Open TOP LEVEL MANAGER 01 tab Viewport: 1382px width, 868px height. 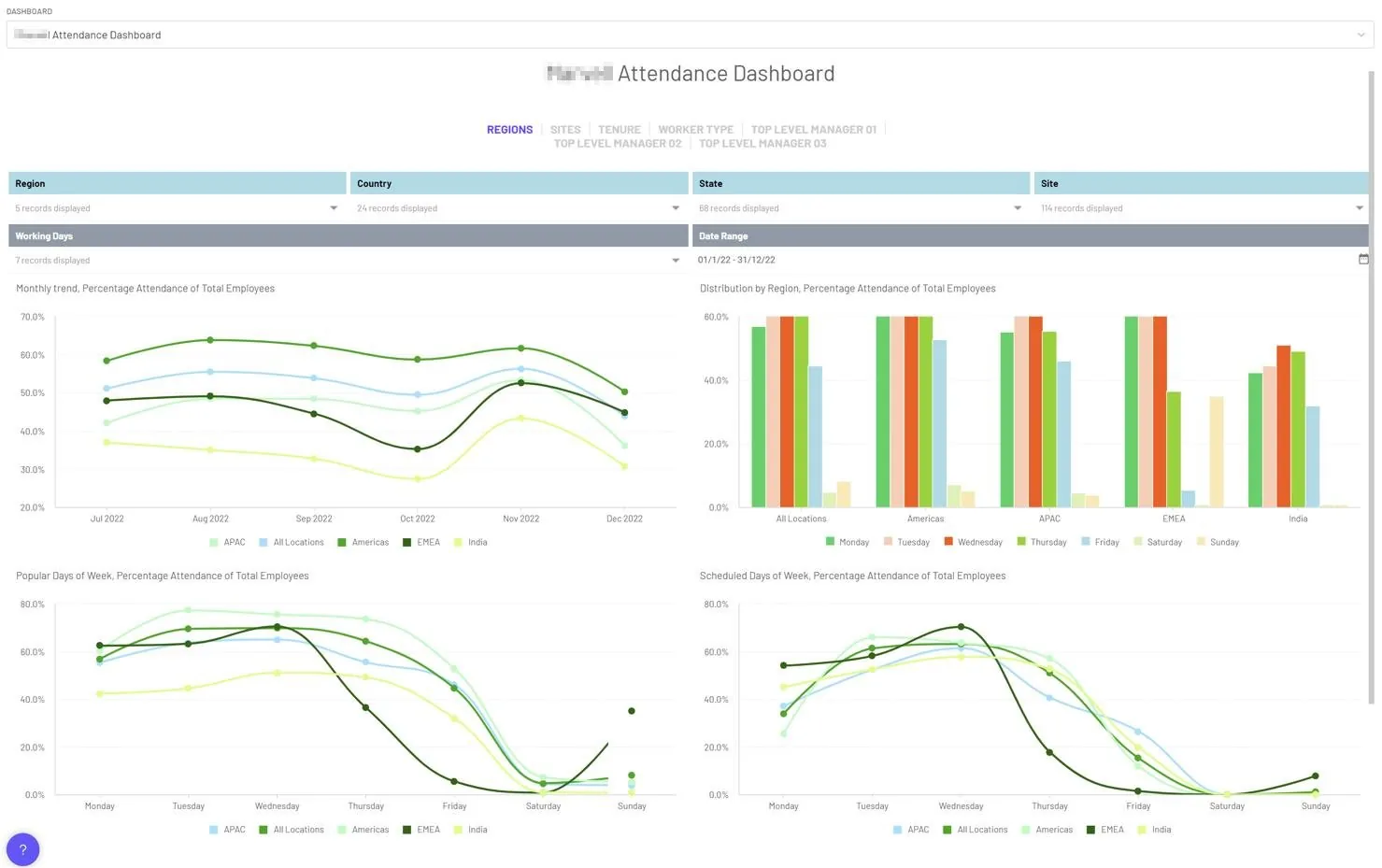coord(814,130)
